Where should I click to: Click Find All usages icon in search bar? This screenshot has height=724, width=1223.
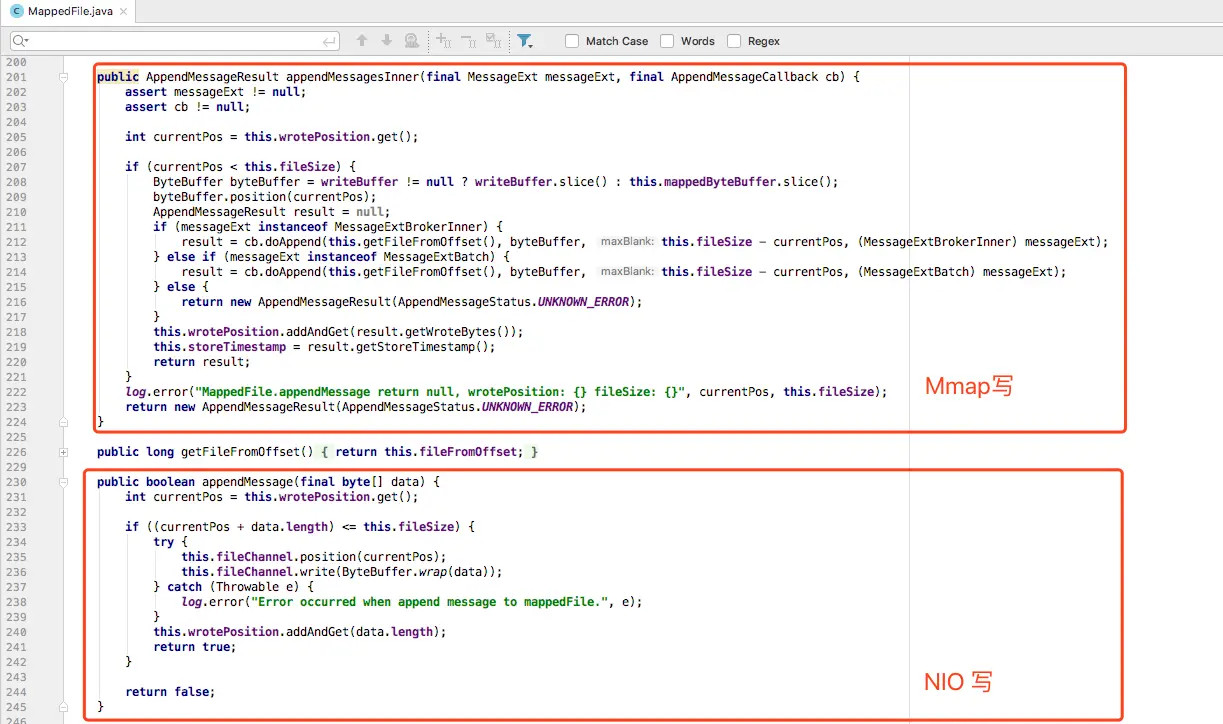(x=412, y=41)
